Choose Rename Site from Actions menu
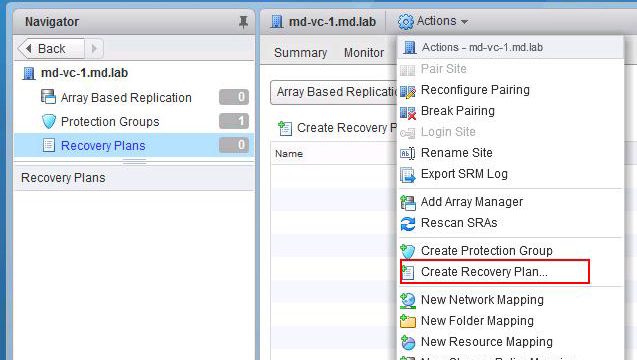The width and height of the screenshot is (637, 360). pos(457,153)
